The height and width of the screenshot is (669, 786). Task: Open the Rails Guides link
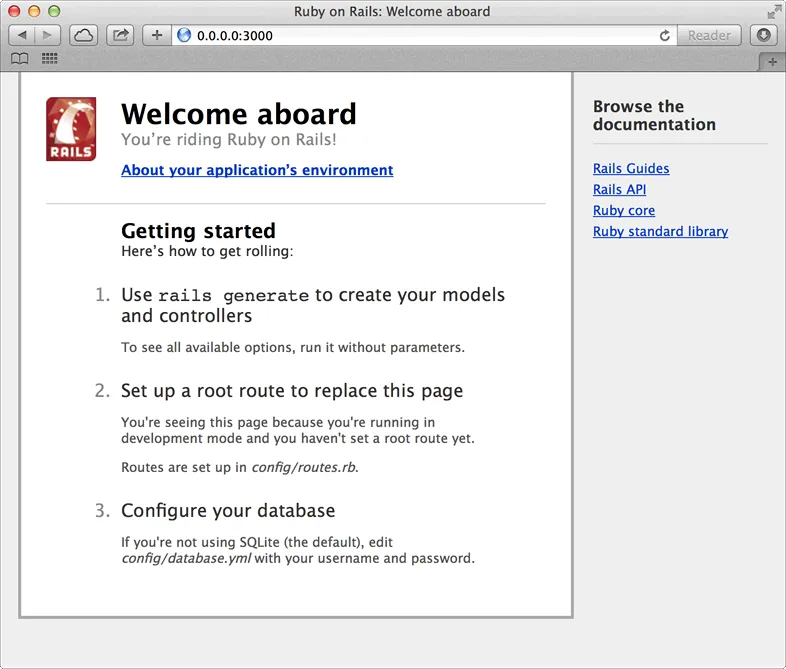[631, 168]
